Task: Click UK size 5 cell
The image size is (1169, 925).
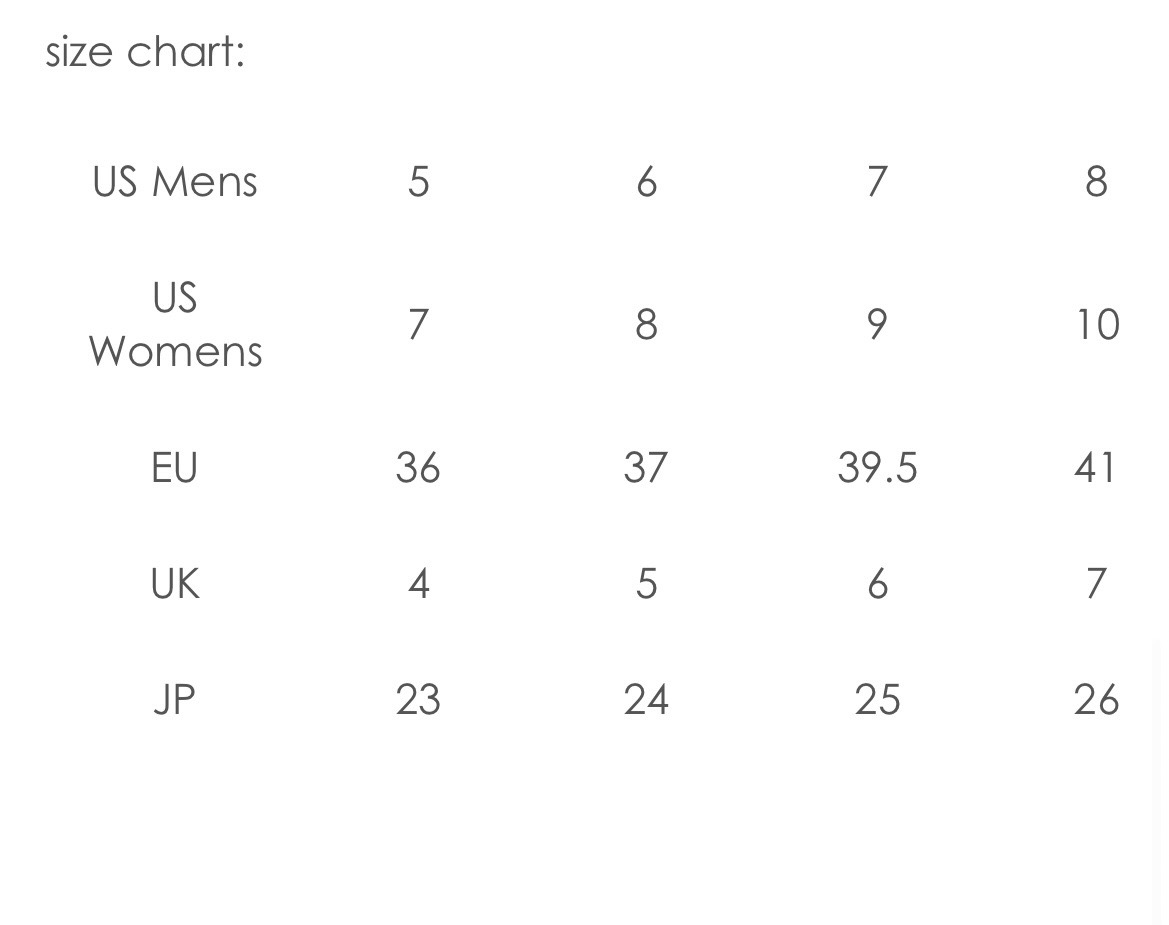Action: click(646, 583)
